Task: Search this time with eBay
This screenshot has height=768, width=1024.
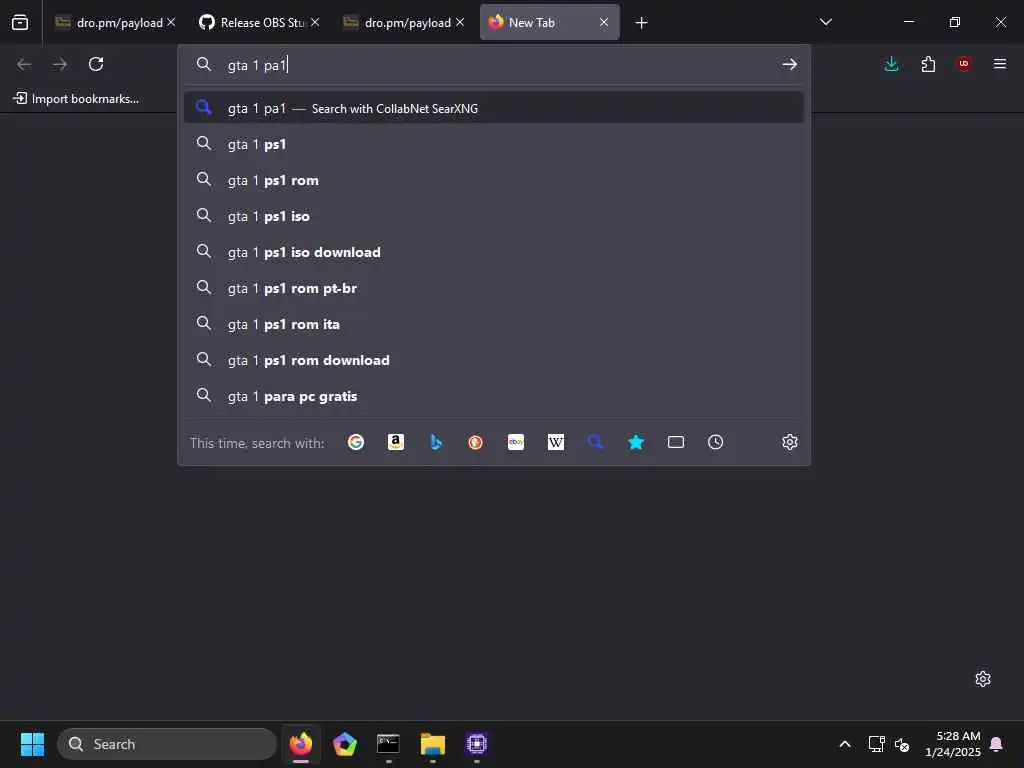Action: coord(516,442)
